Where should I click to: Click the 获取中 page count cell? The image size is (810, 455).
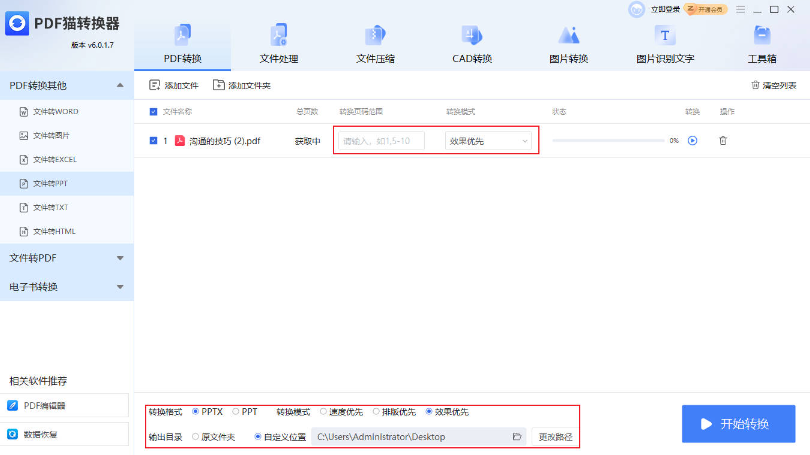[307, 141]
